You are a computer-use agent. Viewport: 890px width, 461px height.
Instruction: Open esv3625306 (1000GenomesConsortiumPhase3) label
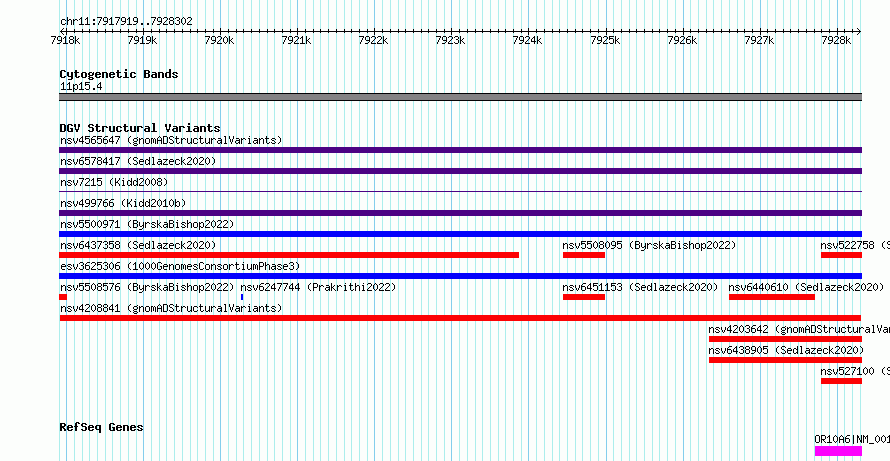pyautogui.click(x=179, y=266)
